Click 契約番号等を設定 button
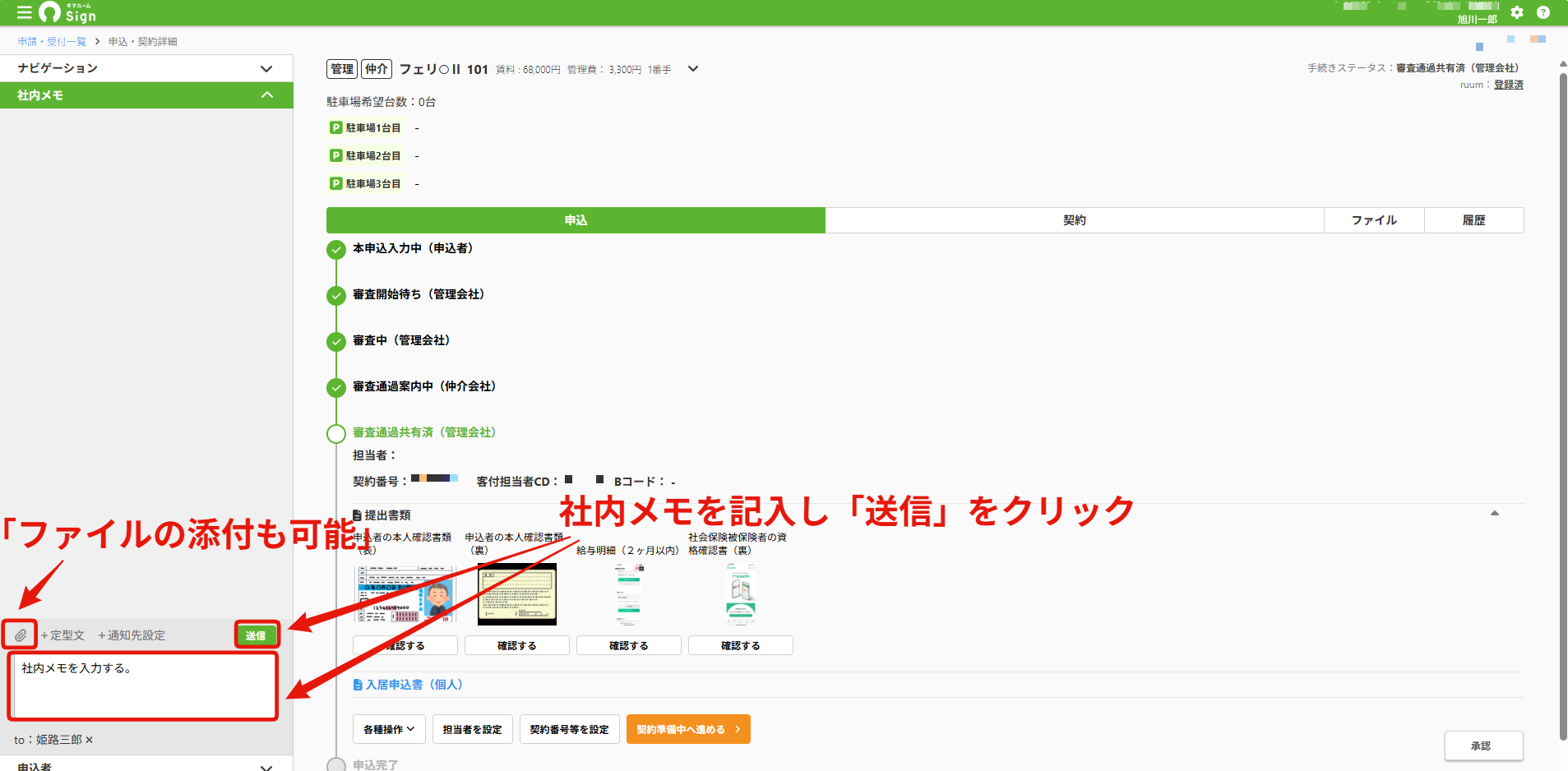Viewport: 1568px width, 771px height. point(569,729)
